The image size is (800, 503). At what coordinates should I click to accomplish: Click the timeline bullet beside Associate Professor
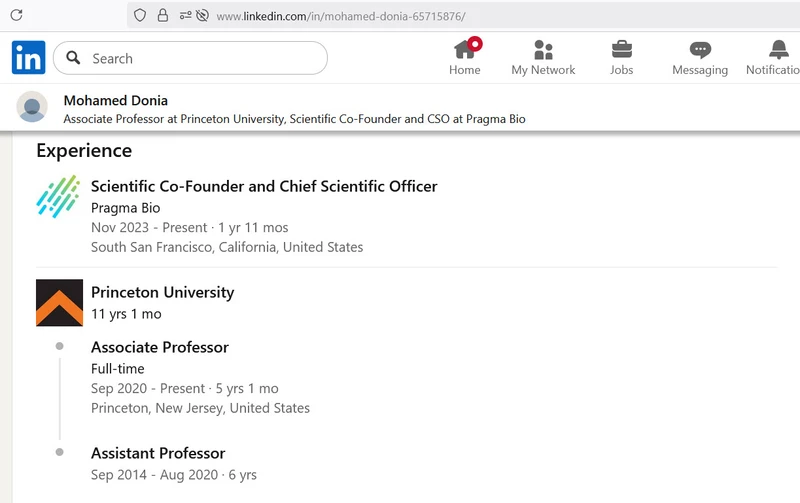60,346
